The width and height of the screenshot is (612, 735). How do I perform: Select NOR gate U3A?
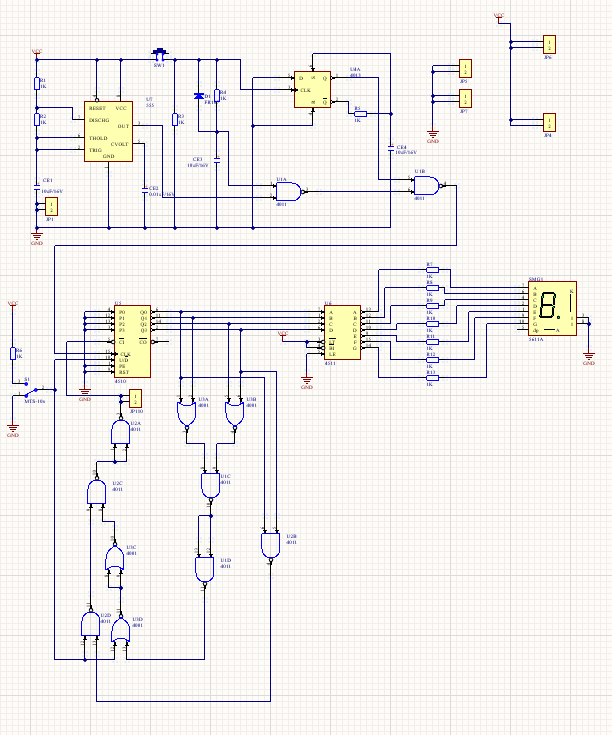187,414
